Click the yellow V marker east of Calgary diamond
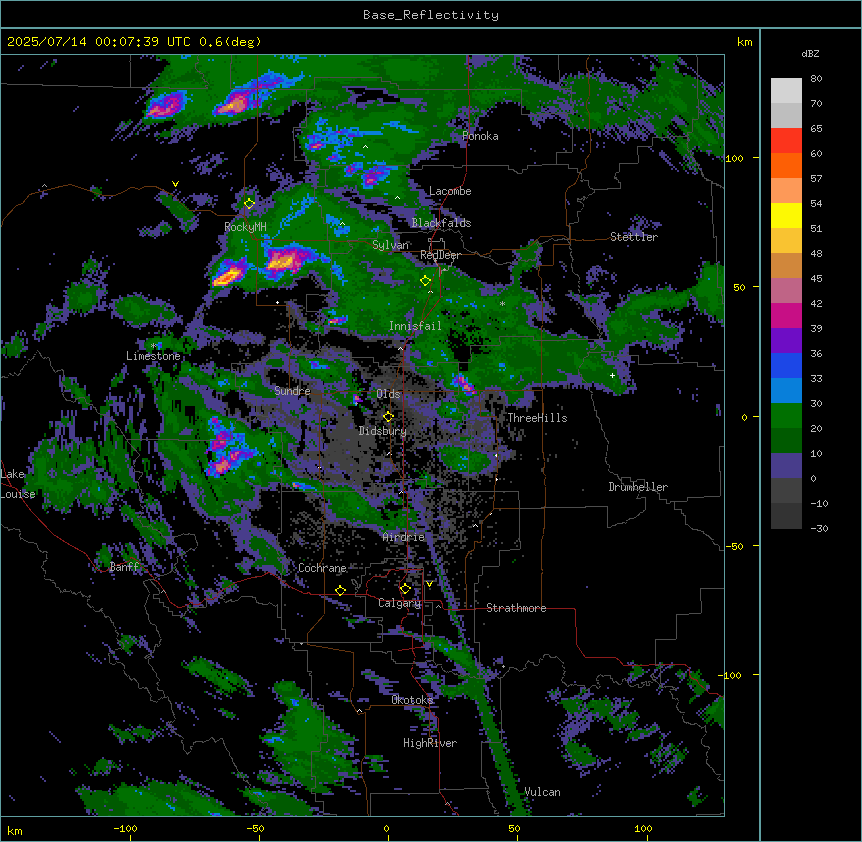 [429, 584]
